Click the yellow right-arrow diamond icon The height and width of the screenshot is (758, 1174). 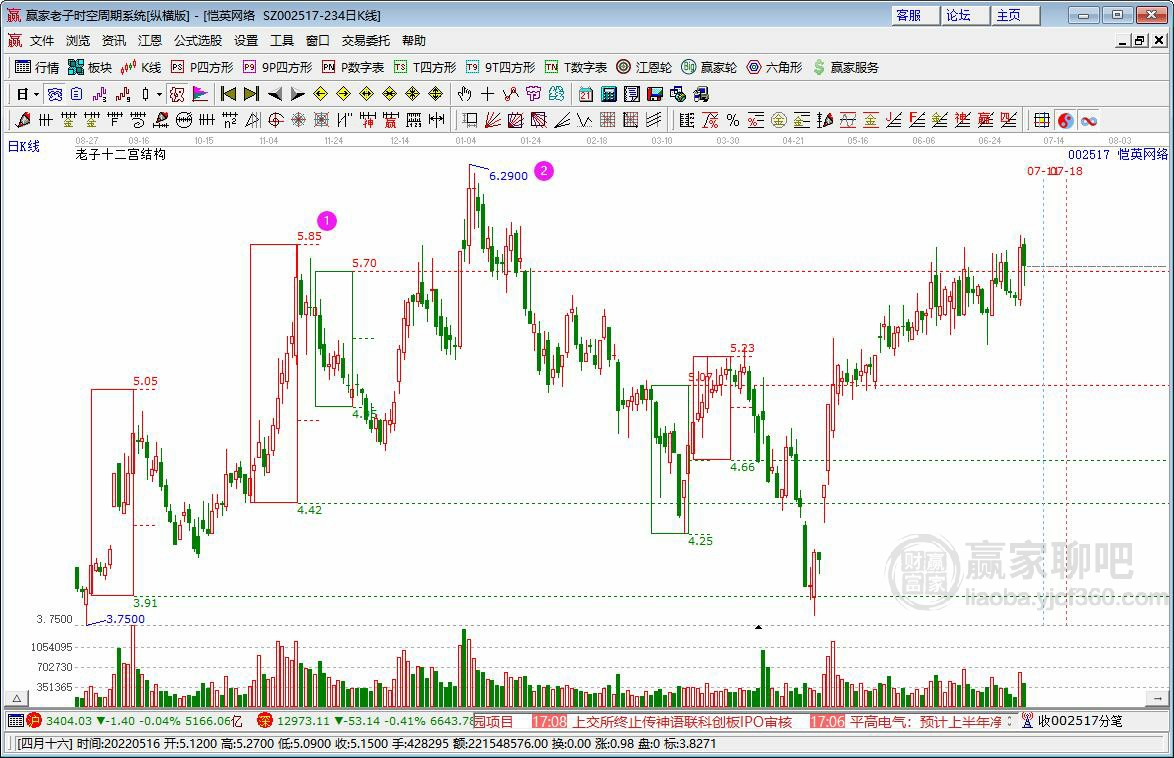344,94
